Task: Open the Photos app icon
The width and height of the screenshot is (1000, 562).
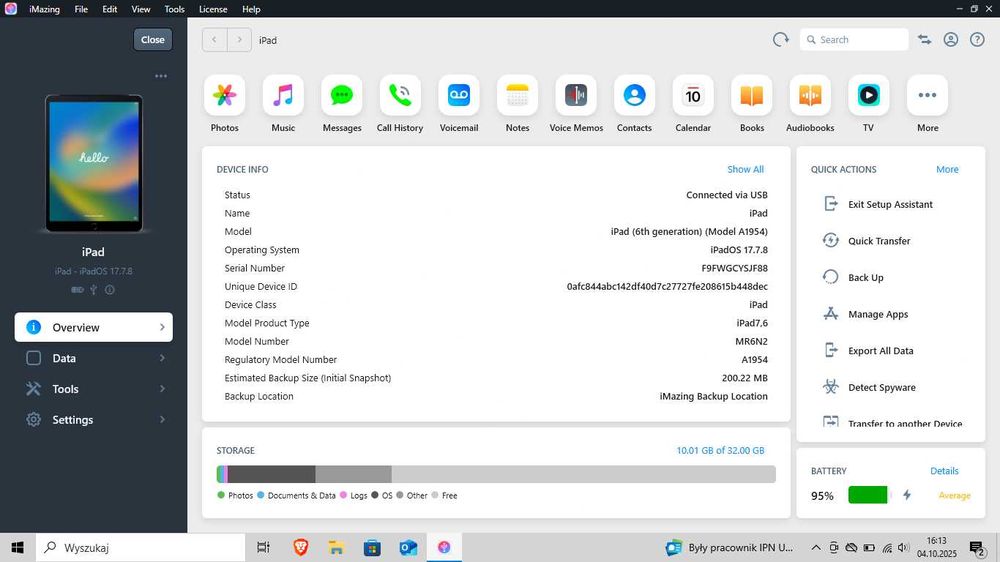Action: pos(224,96)
